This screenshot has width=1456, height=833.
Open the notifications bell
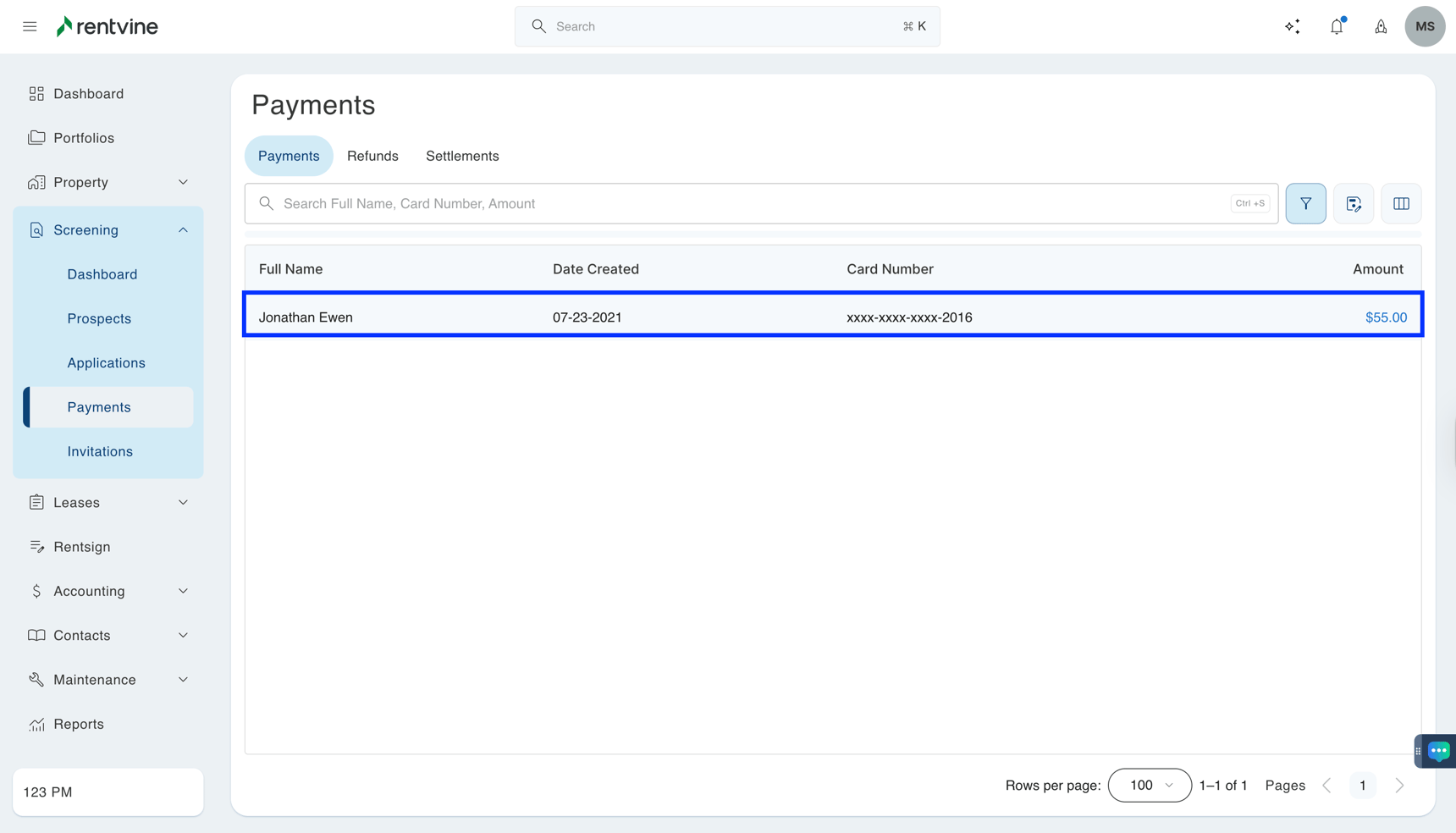point(1336,26)
